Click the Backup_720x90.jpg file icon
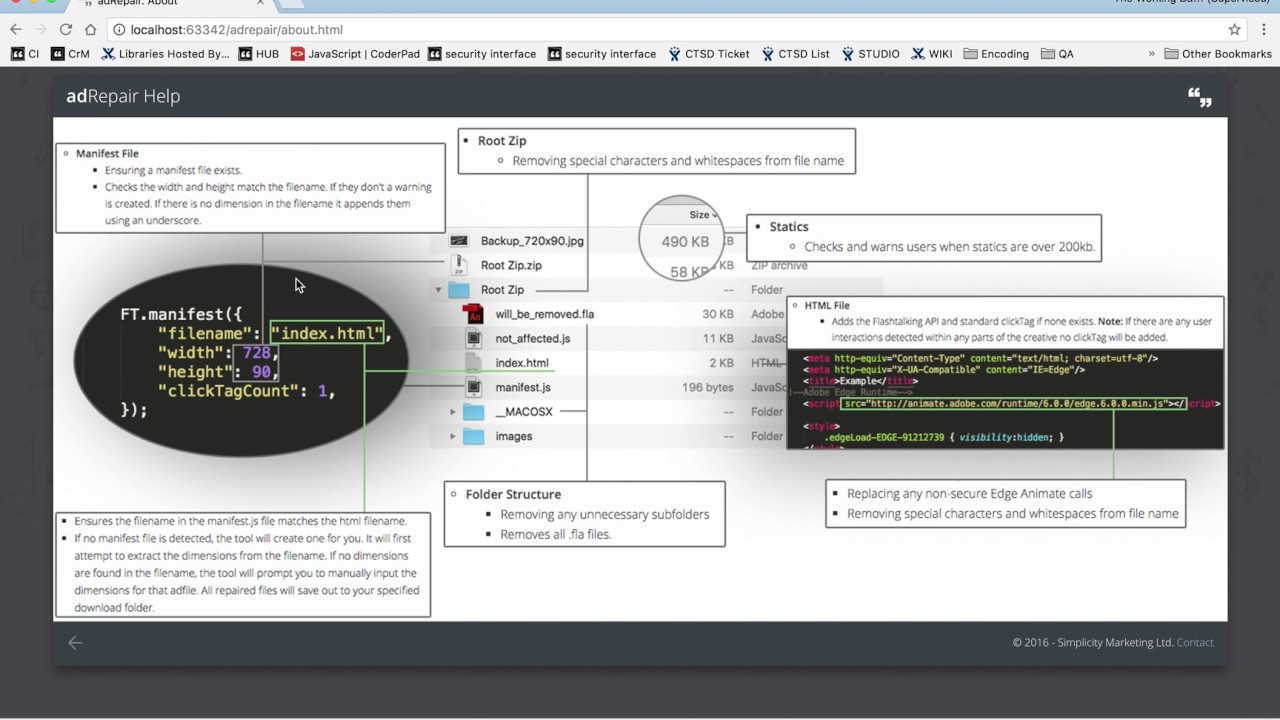 coord(459,241)
